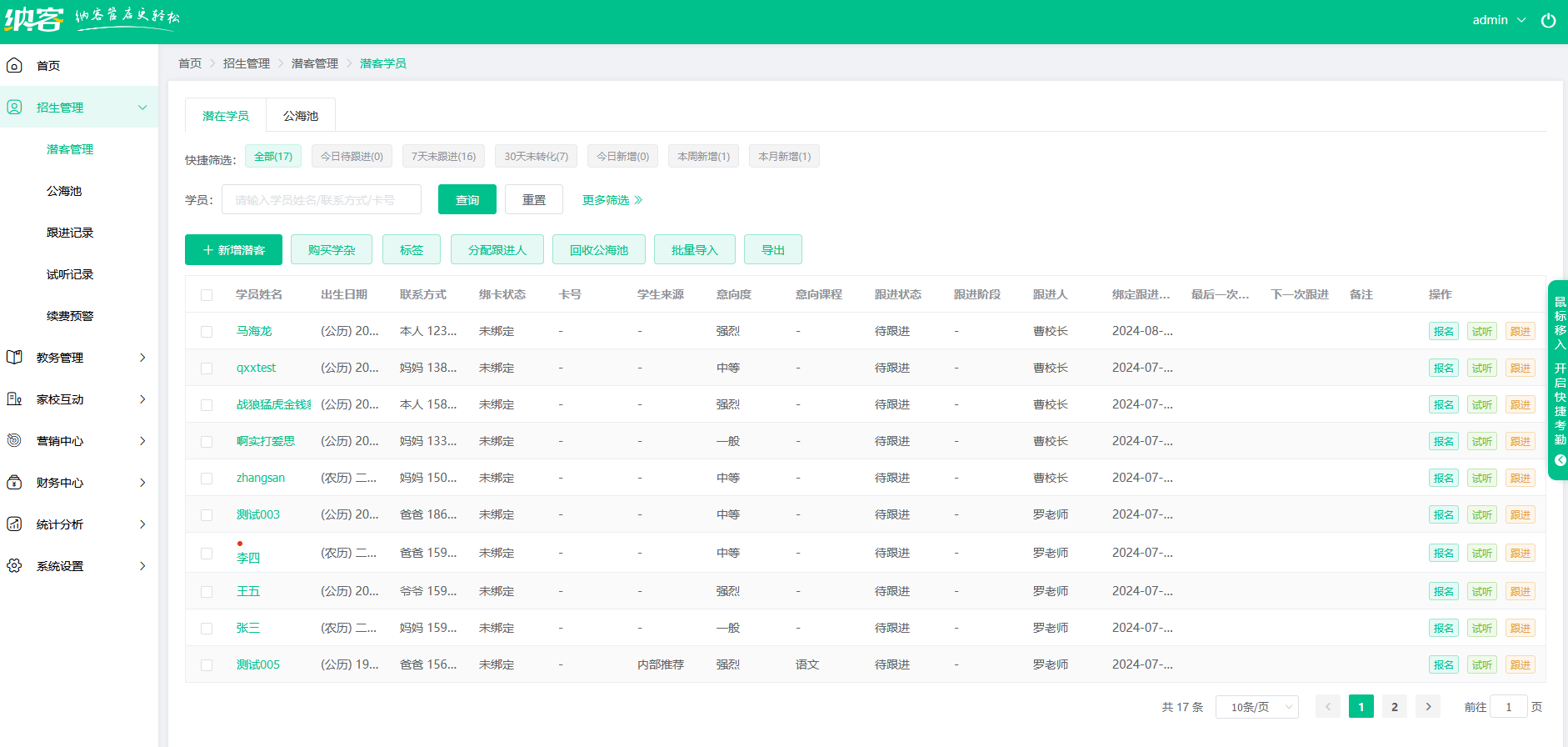
Task: Check the row checkbox for 测试003
Action: tap(207, 515)
